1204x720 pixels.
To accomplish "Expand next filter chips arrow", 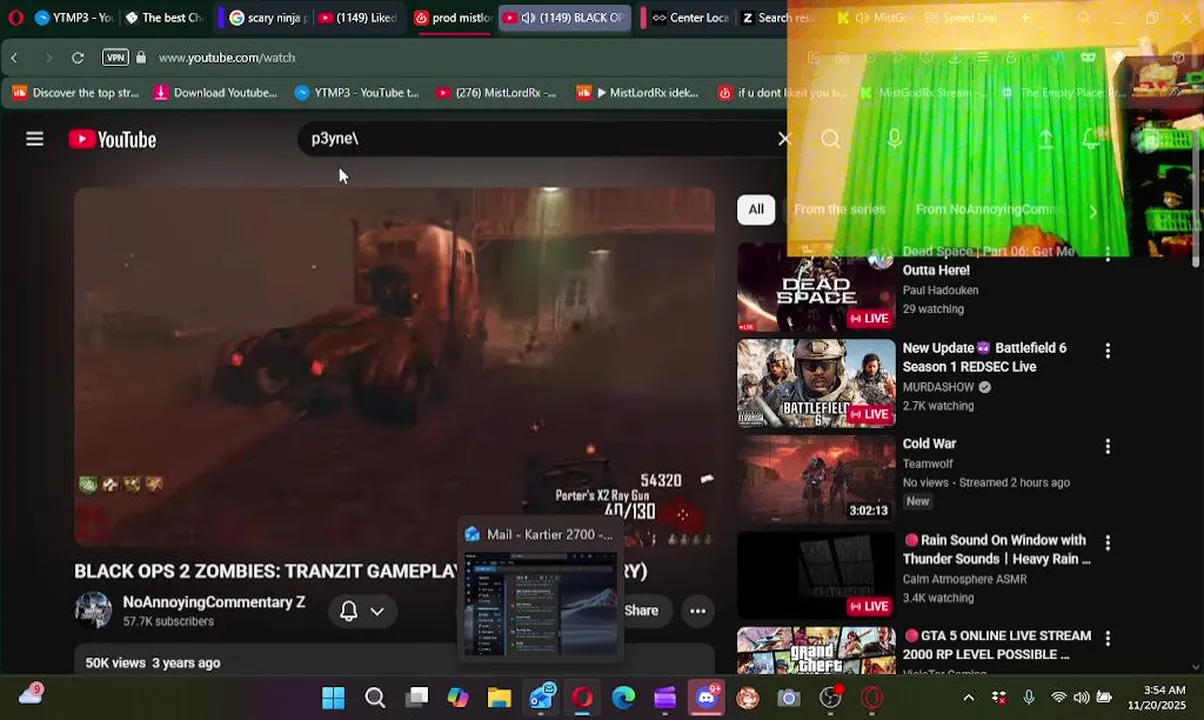I will click(1093, 211).
